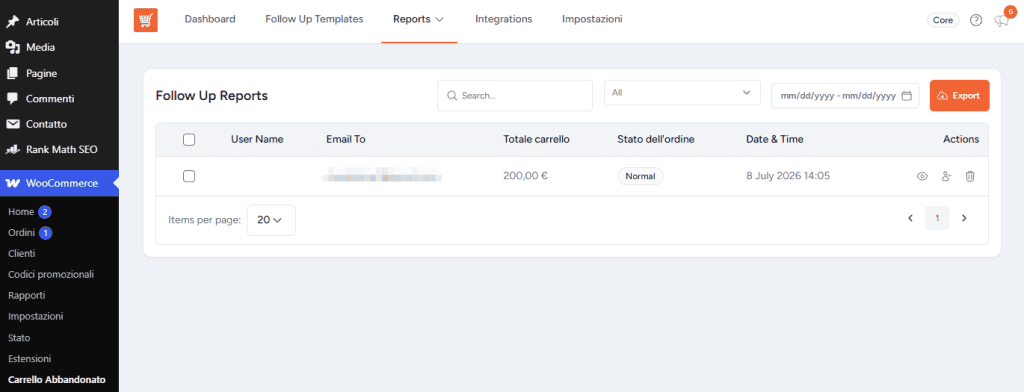The width and height of the screenshot is (1024, 392).
Task: Click the orange Export button
Action: pyautogui.click(x=959, y=95)
